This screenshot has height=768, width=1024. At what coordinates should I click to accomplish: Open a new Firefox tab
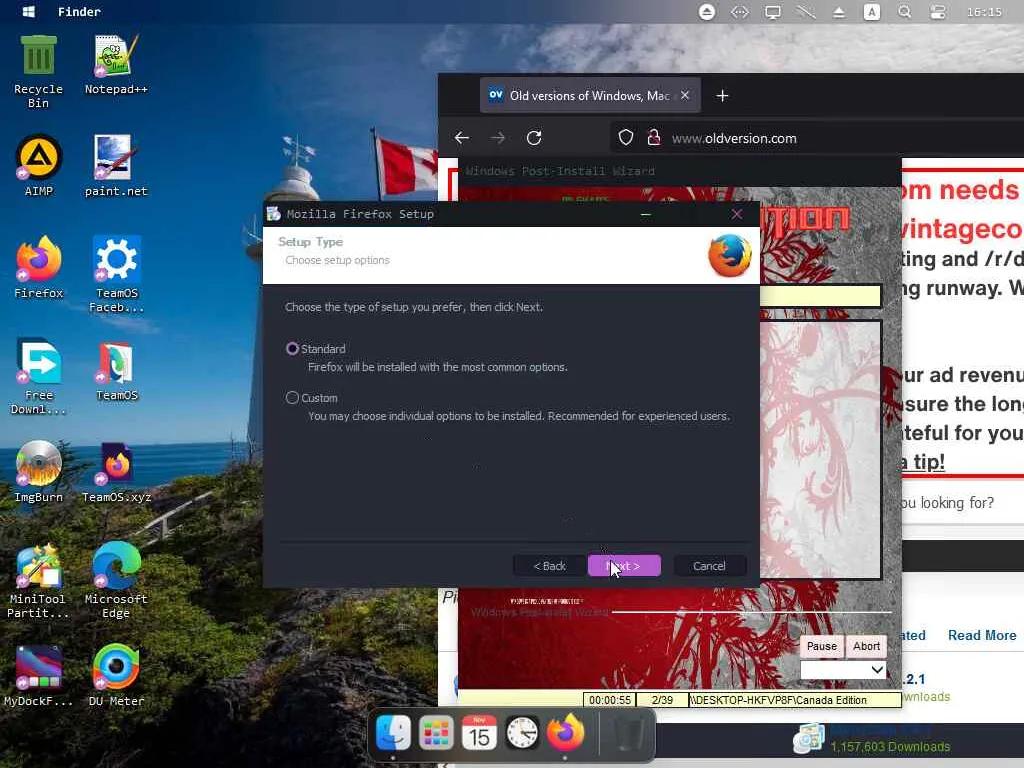[x=722, y=96]
